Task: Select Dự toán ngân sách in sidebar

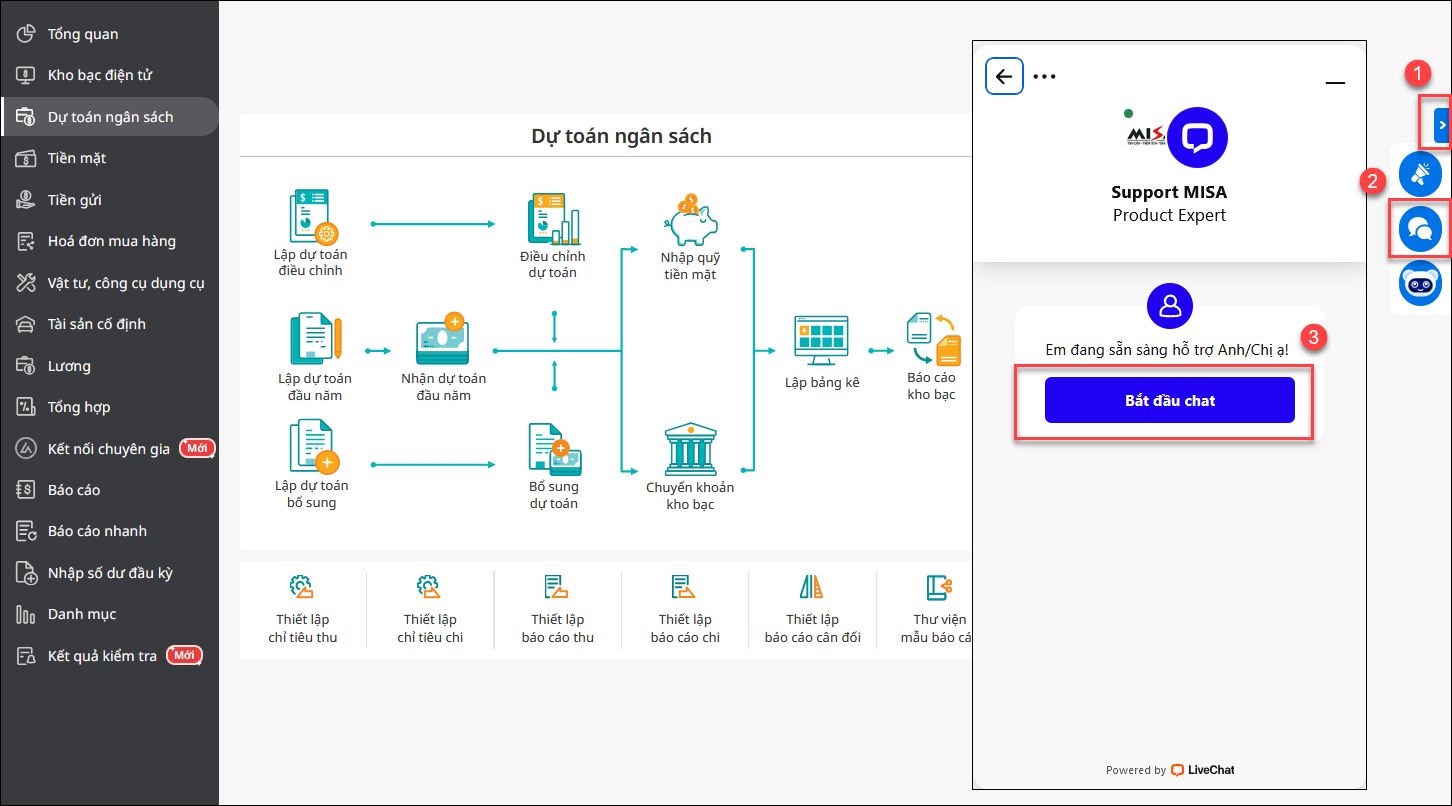Action: [109, 117]
